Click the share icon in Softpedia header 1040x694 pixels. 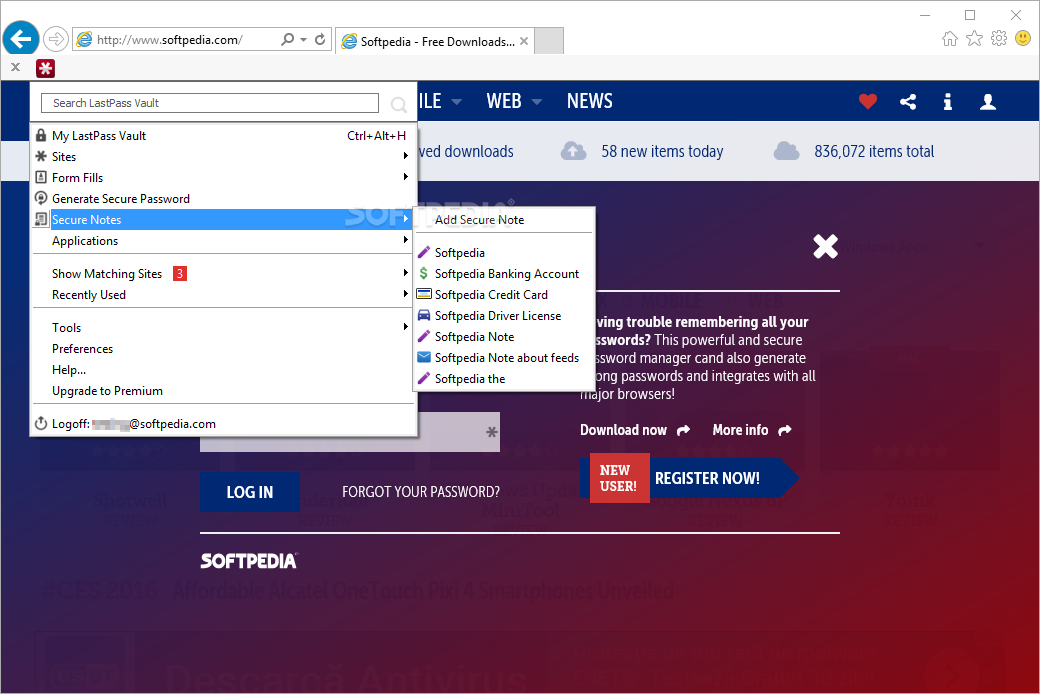point(908,102)
